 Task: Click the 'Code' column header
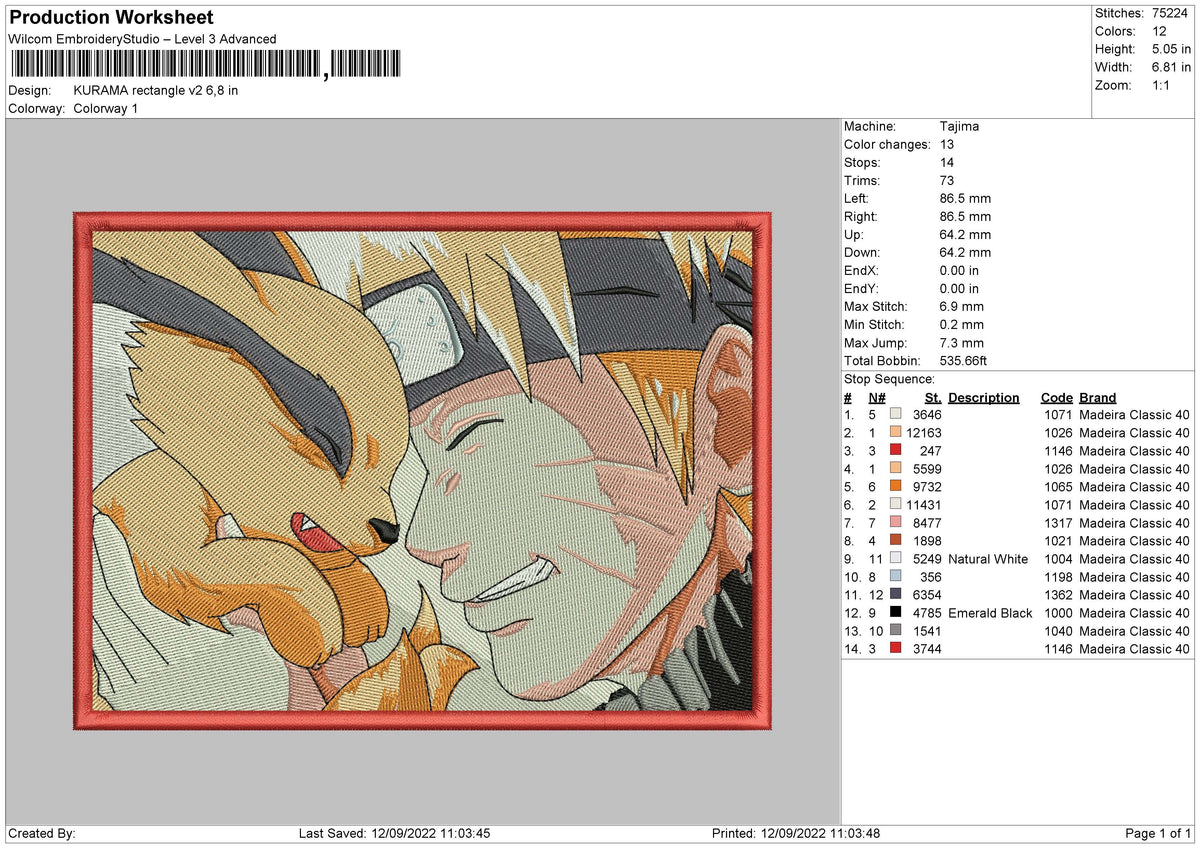[1056, 397]
